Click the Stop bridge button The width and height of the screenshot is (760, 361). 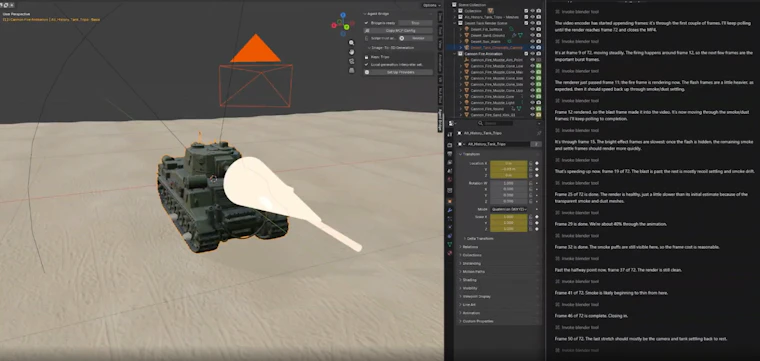415,23
